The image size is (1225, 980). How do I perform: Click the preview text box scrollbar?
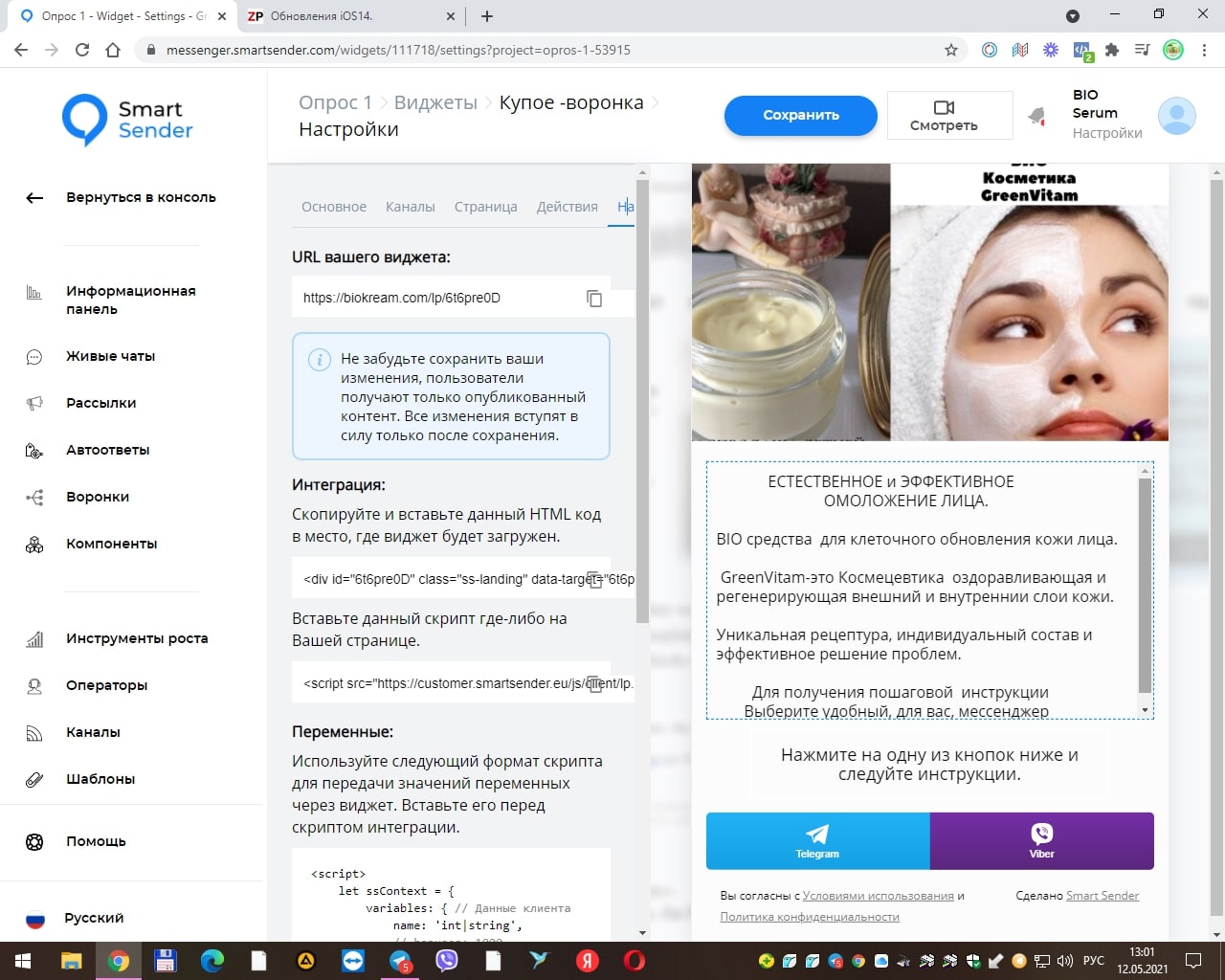click(1145, 584)
